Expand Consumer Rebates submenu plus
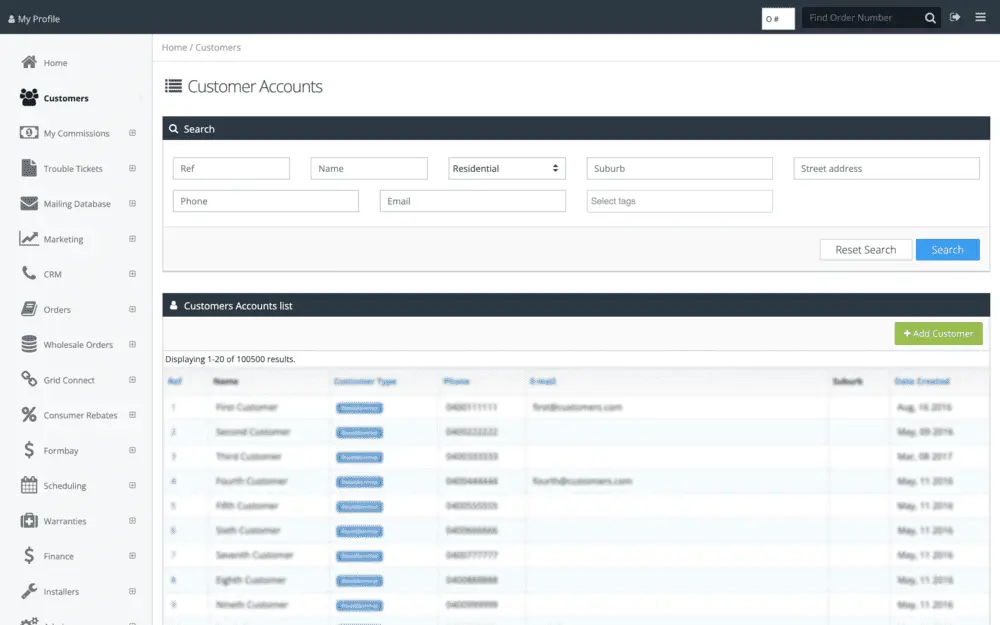The image size is (1000, 625). [132, 415]
